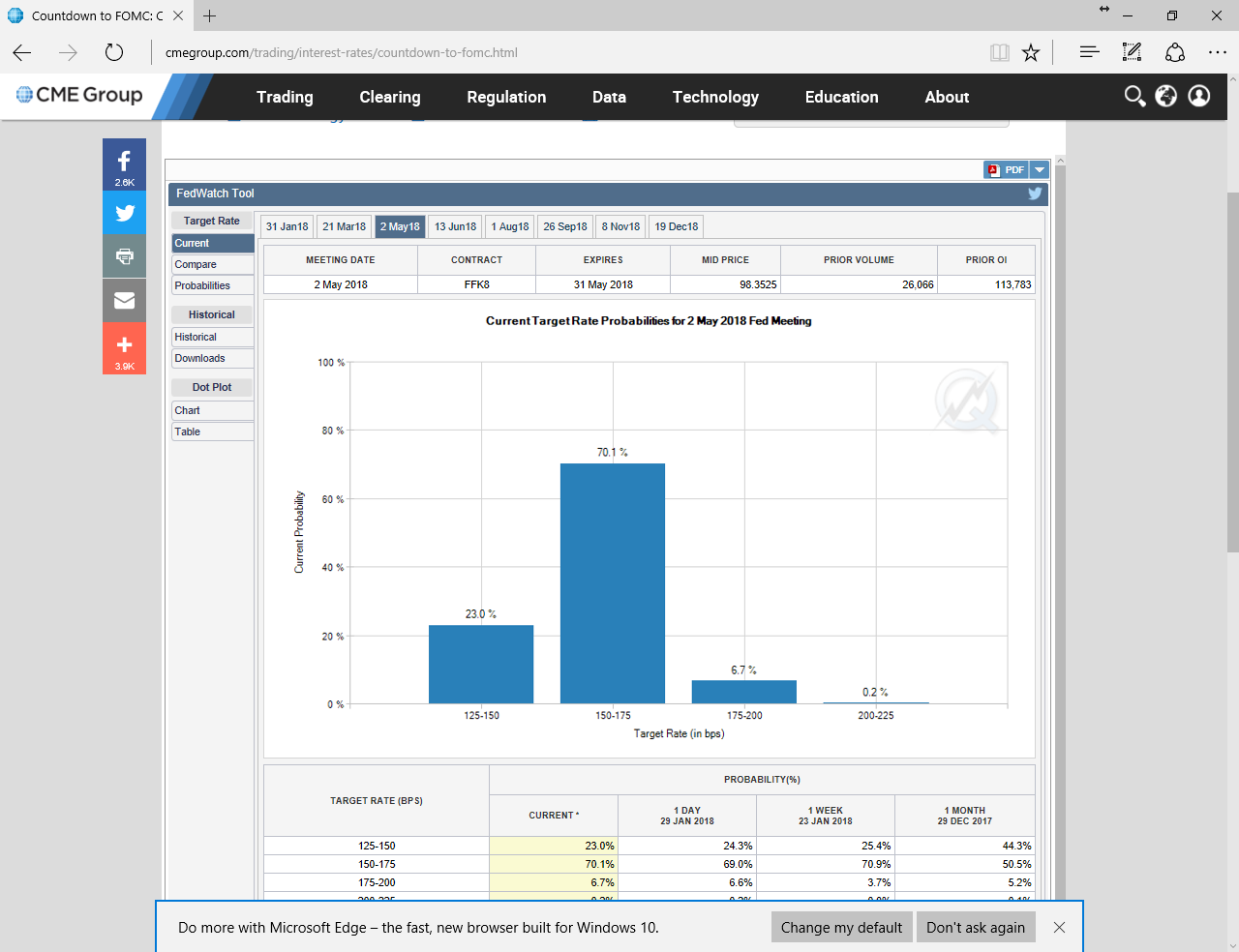The image size is (1239, 952).
Task: Open the user account profile icon
Action: (1199, 96)
